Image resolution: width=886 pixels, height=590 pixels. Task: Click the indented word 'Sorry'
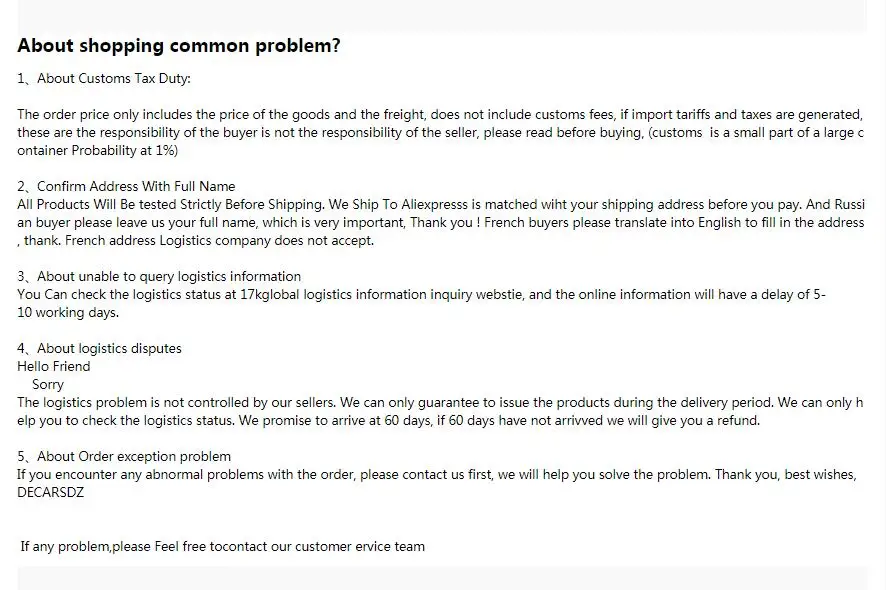click(48, 384)
